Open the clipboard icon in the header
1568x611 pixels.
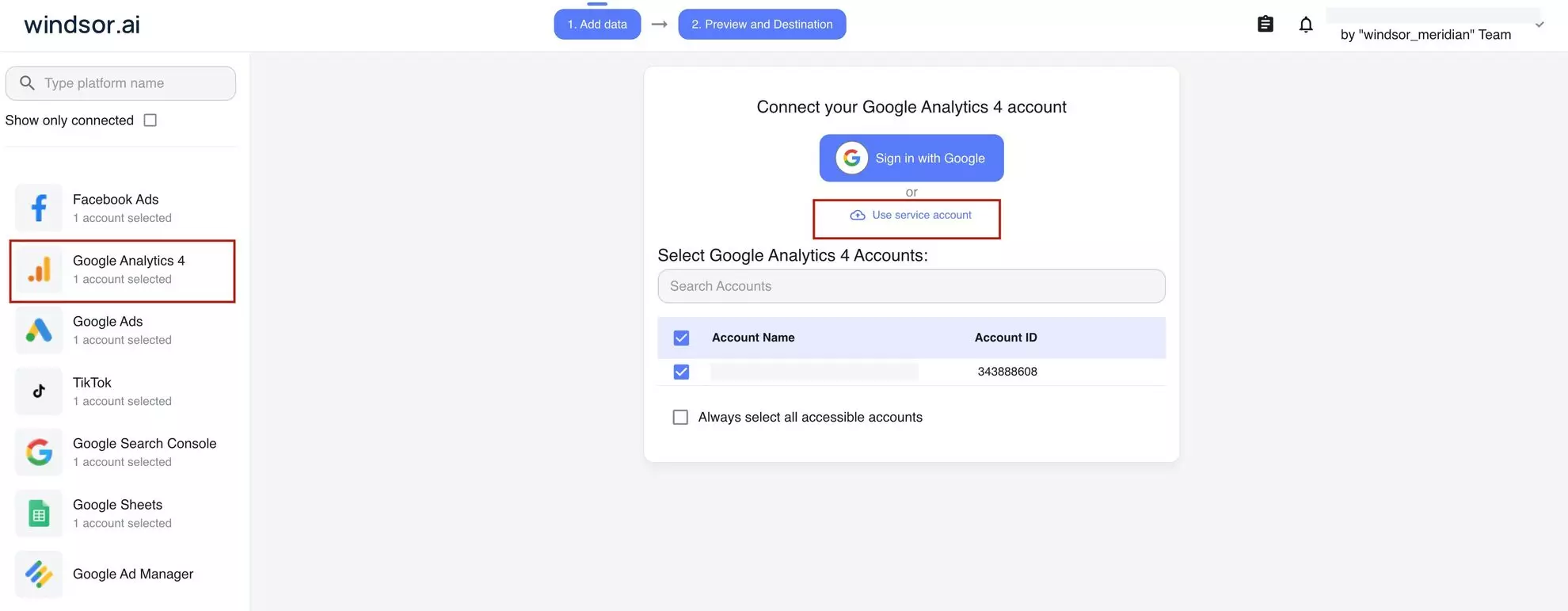tap(1265, 25)
